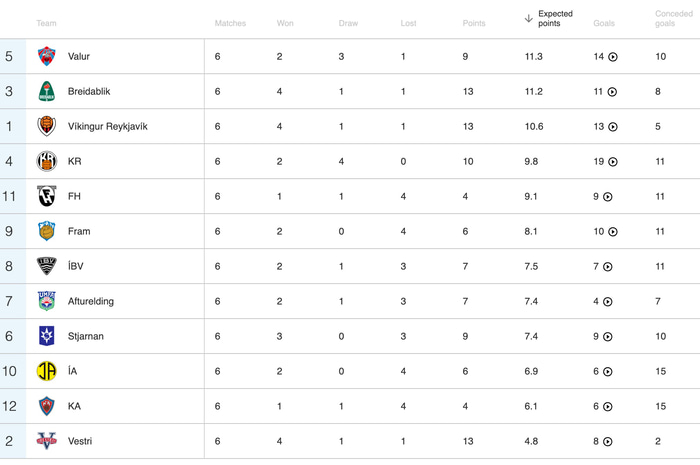
Task: Play Vestri's 8 goals video
Action: (x=607, y=441)
